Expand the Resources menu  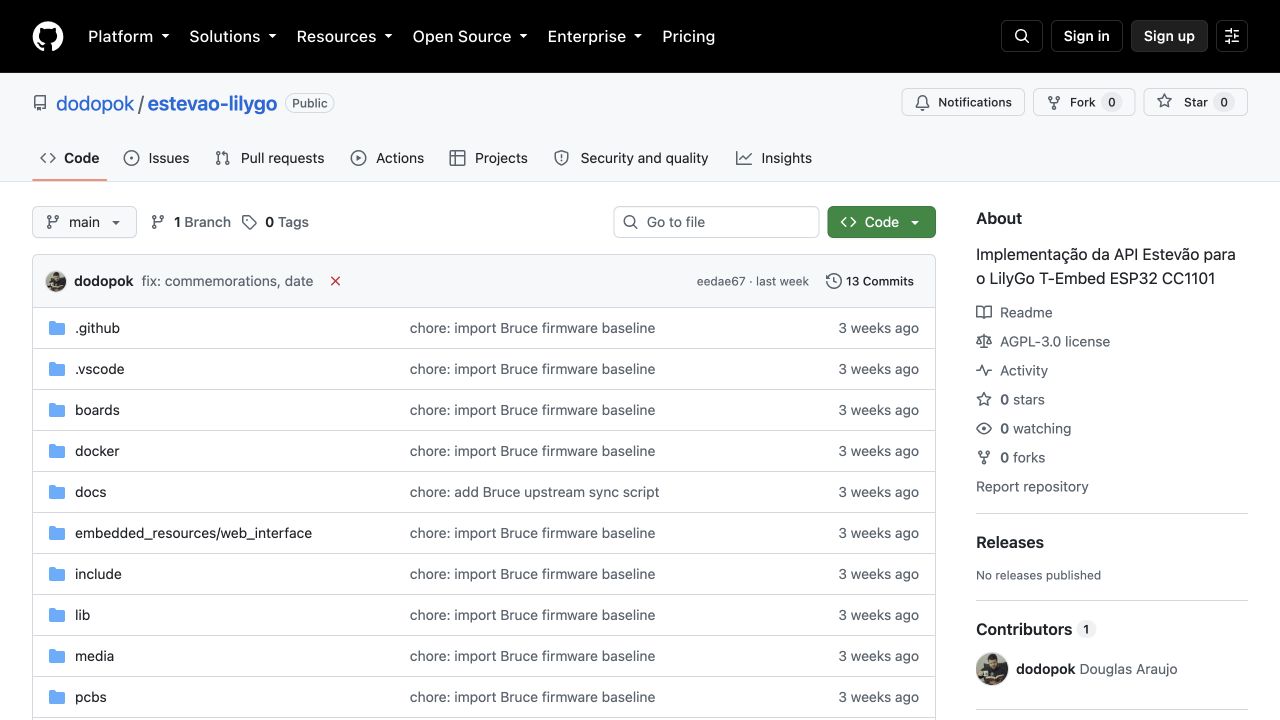pyautogui.click(x=345, y=36)
